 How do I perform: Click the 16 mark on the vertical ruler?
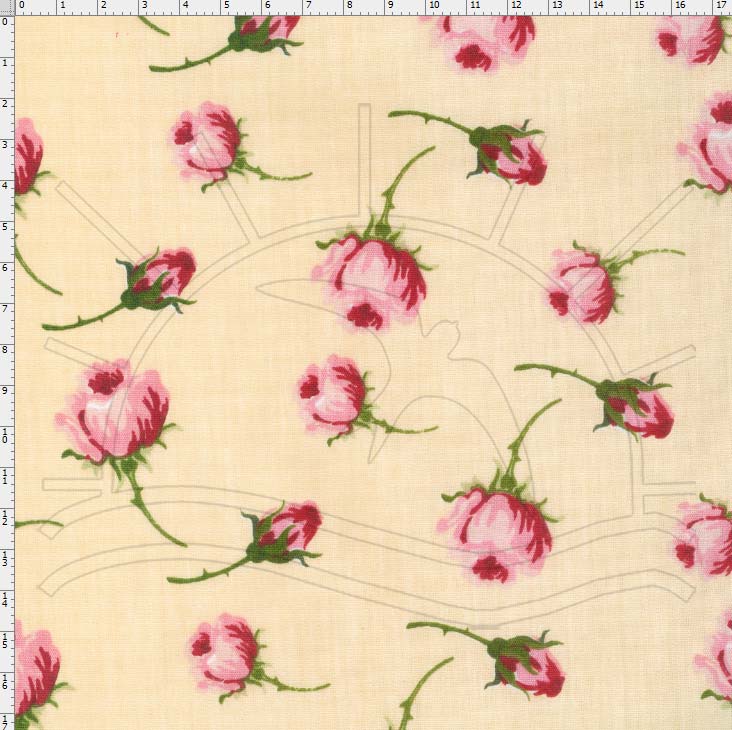click(x=5, y=682)
